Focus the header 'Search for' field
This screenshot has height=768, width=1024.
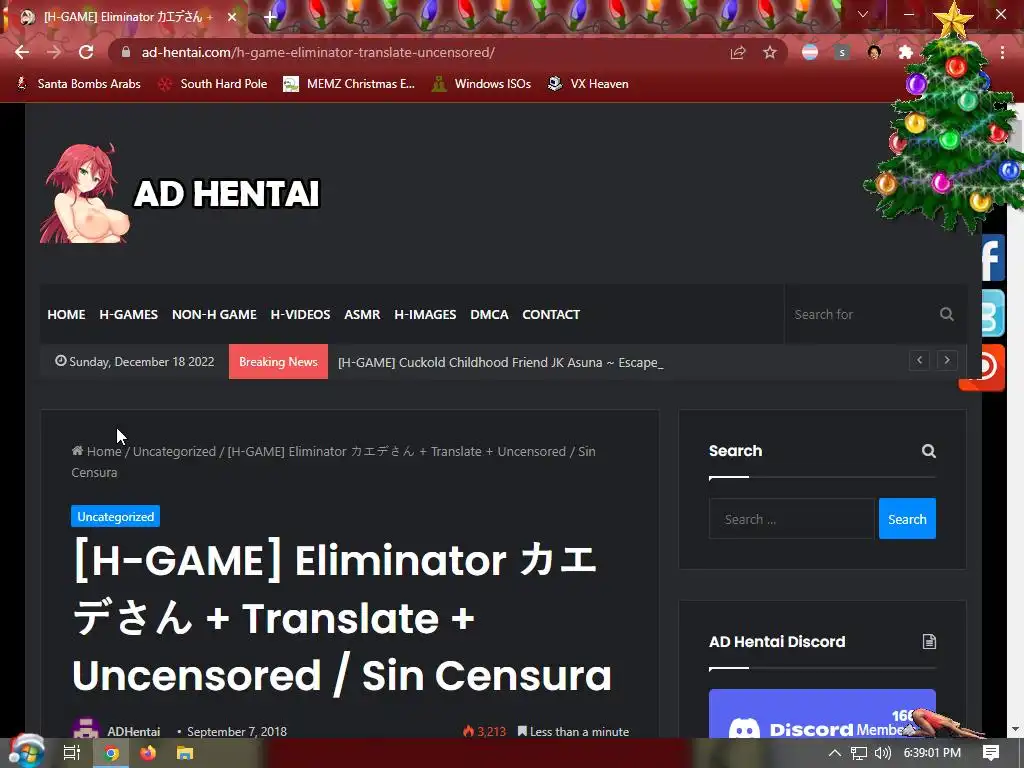(x=862, y=314)
